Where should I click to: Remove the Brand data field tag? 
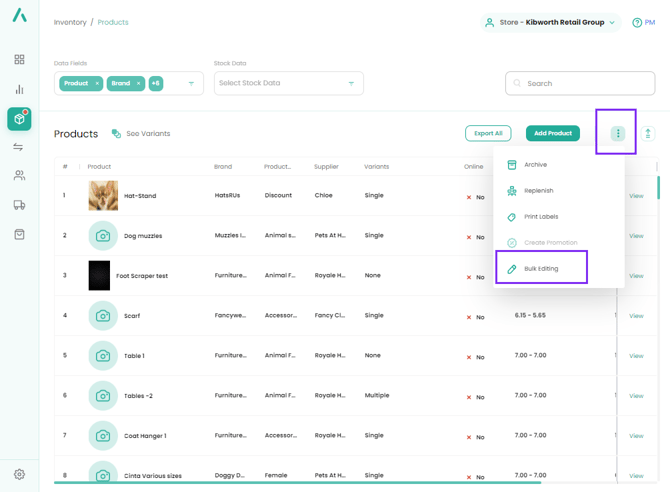pos(138,84)
